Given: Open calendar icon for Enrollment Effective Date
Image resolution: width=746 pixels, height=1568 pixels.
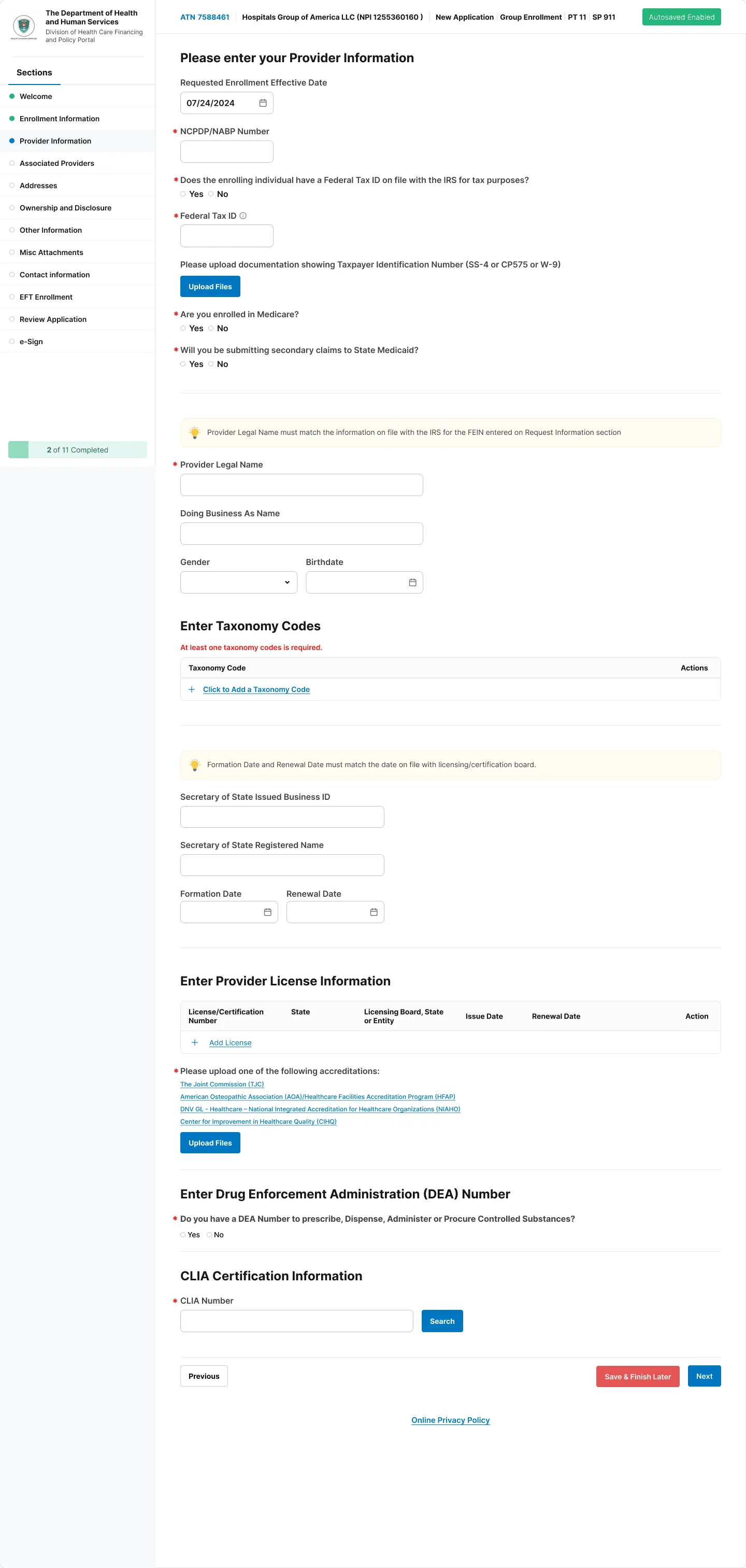Looking at the screenshot, I should tap(263, 103).
